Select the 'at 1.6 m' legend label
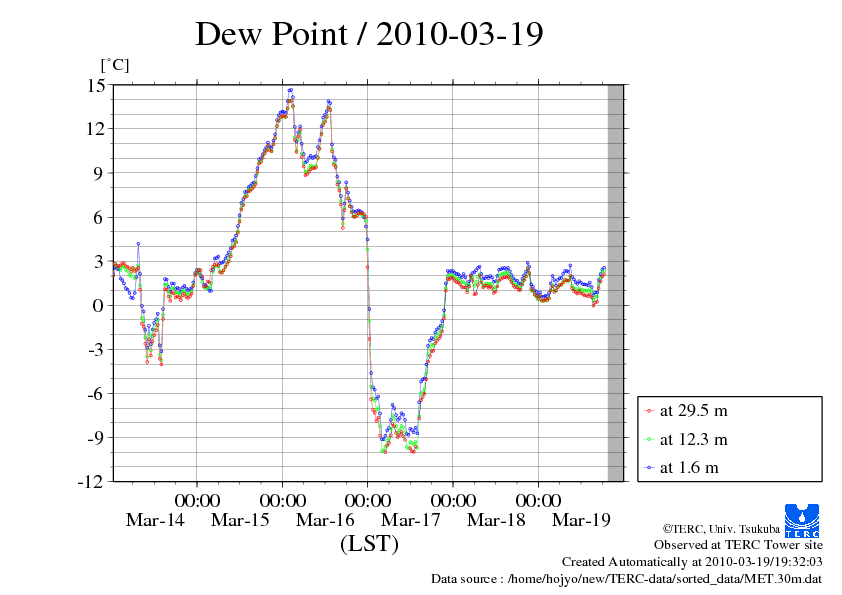 (689, 467)
